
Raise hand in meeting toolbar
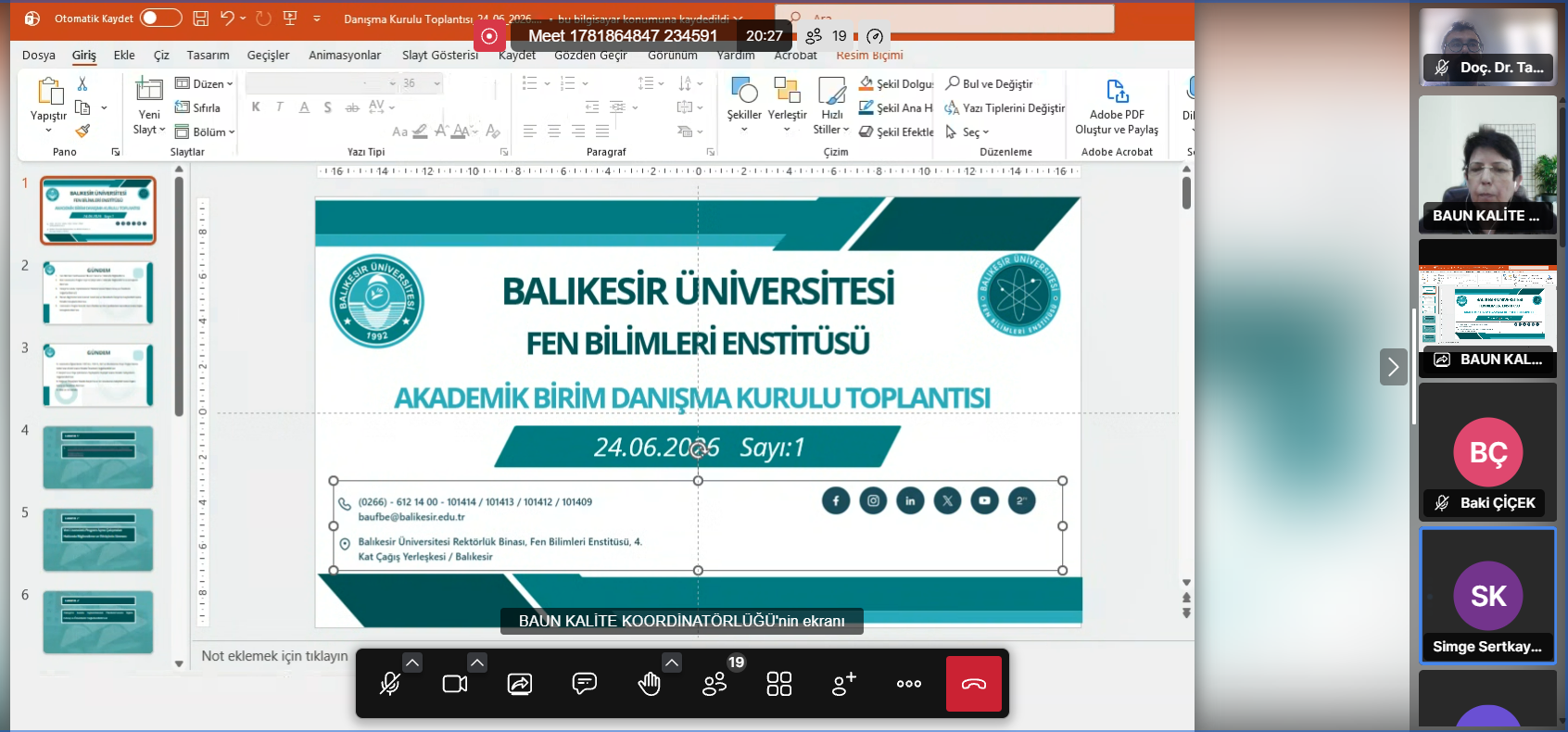point(650,684)
